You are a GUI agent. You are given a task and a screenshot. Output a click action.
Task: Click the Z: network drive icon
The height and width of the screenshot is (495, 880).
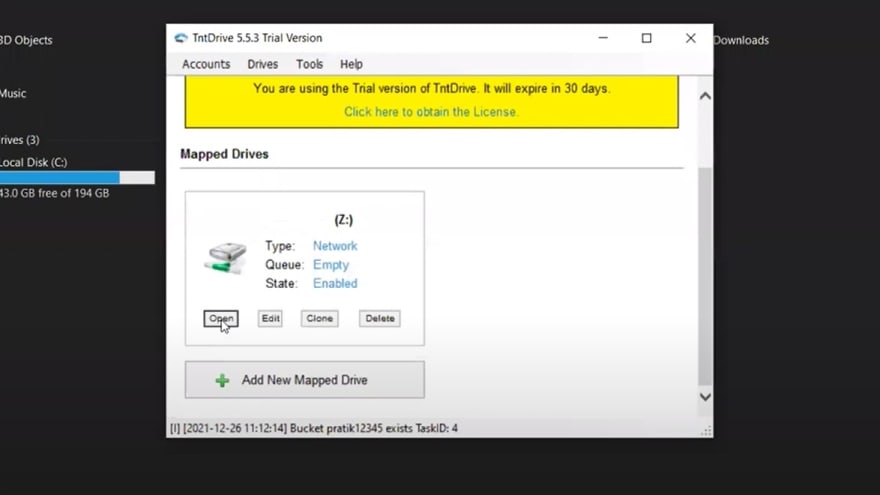click(225, 258)
